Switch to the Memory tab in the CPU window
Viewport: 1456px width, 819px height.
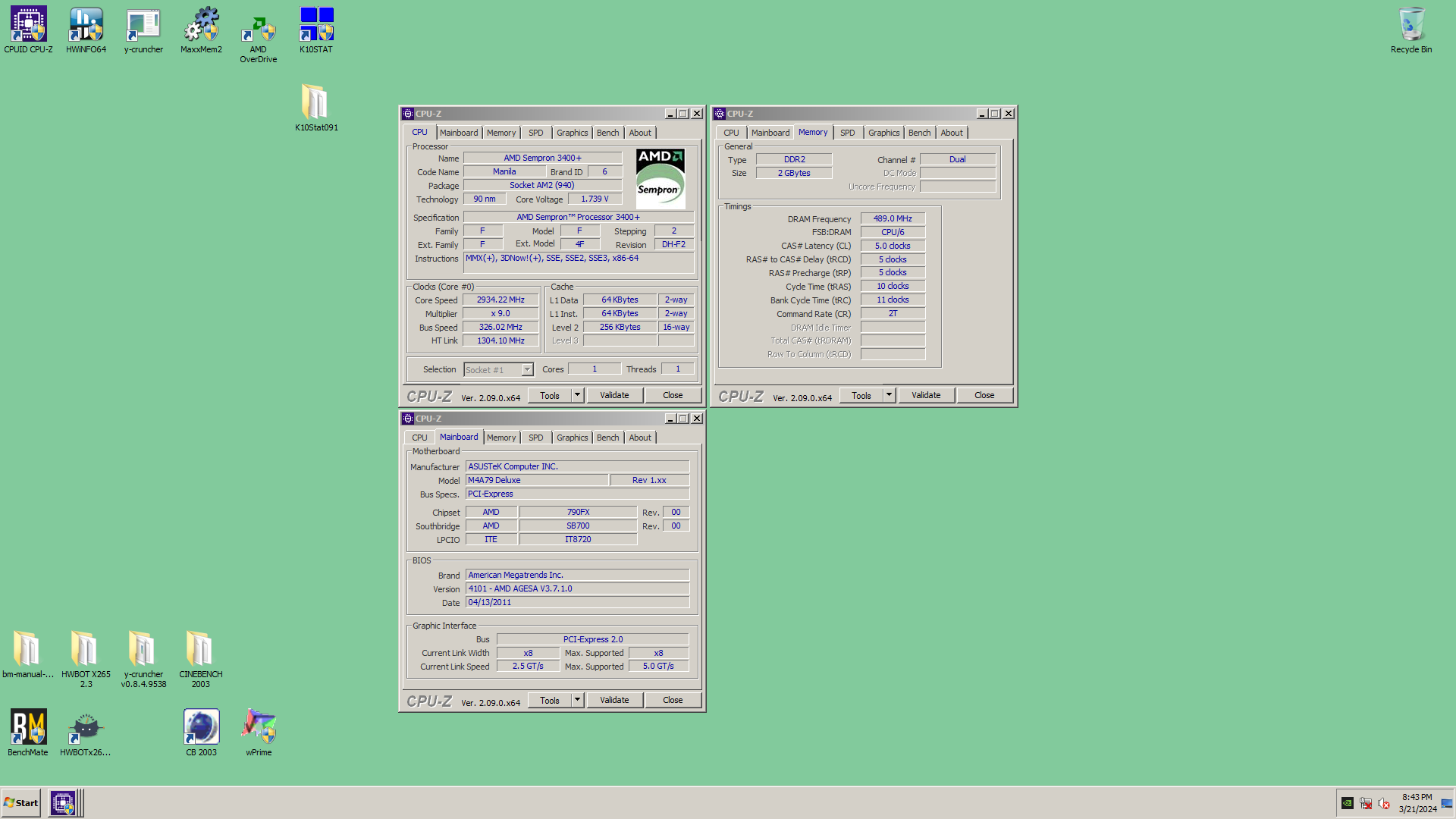pyautogui.click(x=501, y=133)
